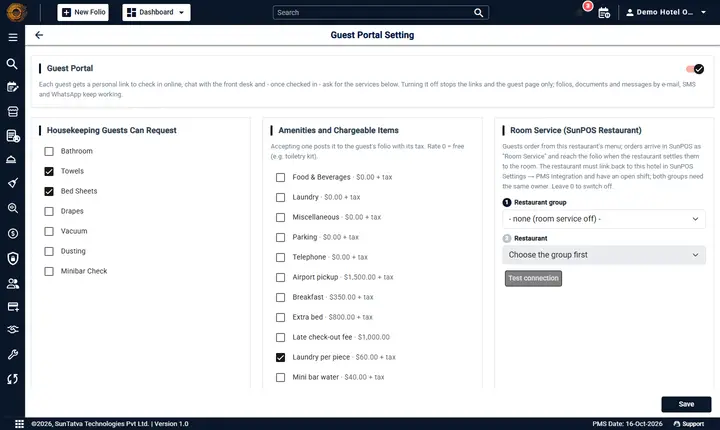Check the Mini bar water checkbox

tap(280, 377)
